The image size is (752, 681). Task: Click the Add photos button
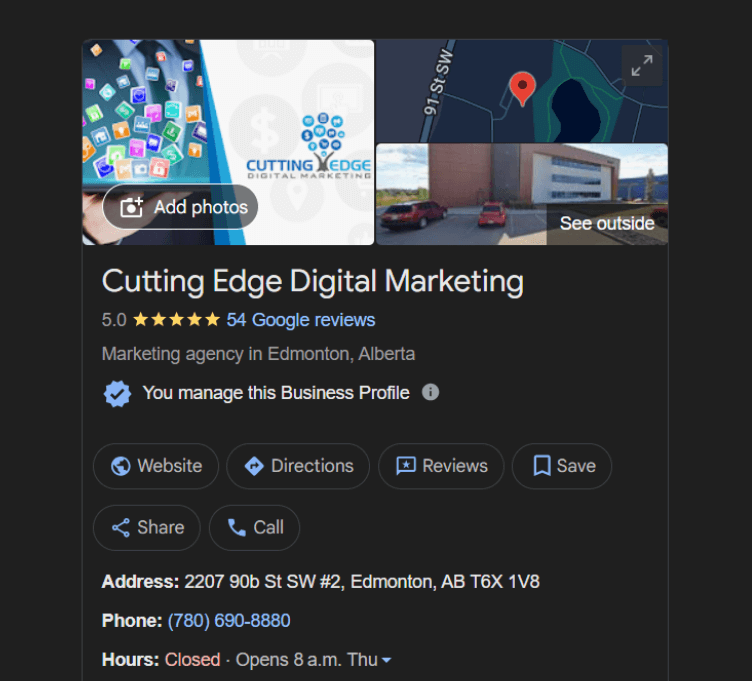point(180,207)
